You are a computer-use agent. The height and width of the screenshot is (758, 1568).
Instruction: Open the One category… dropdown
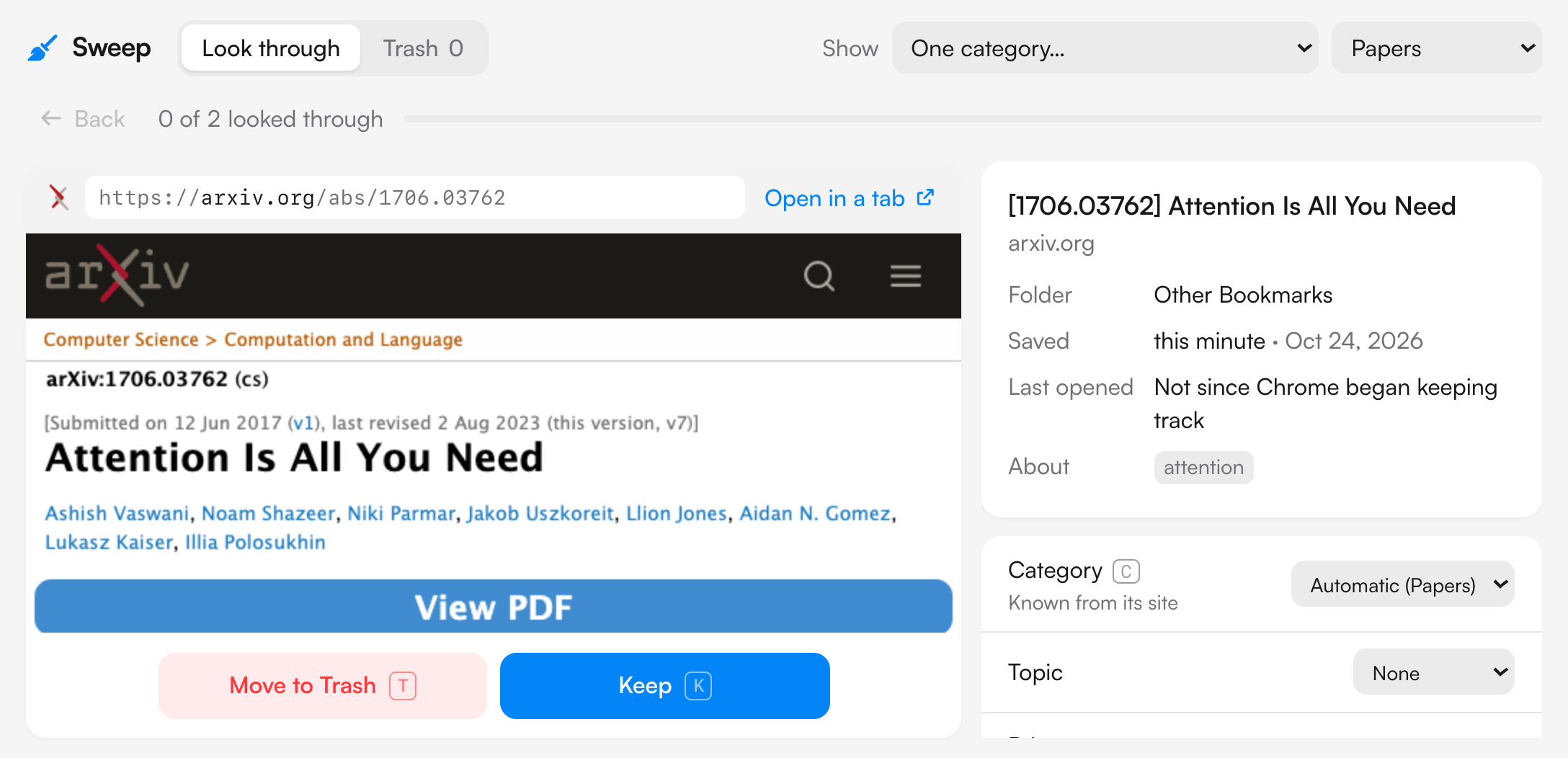coord(1105,48)
